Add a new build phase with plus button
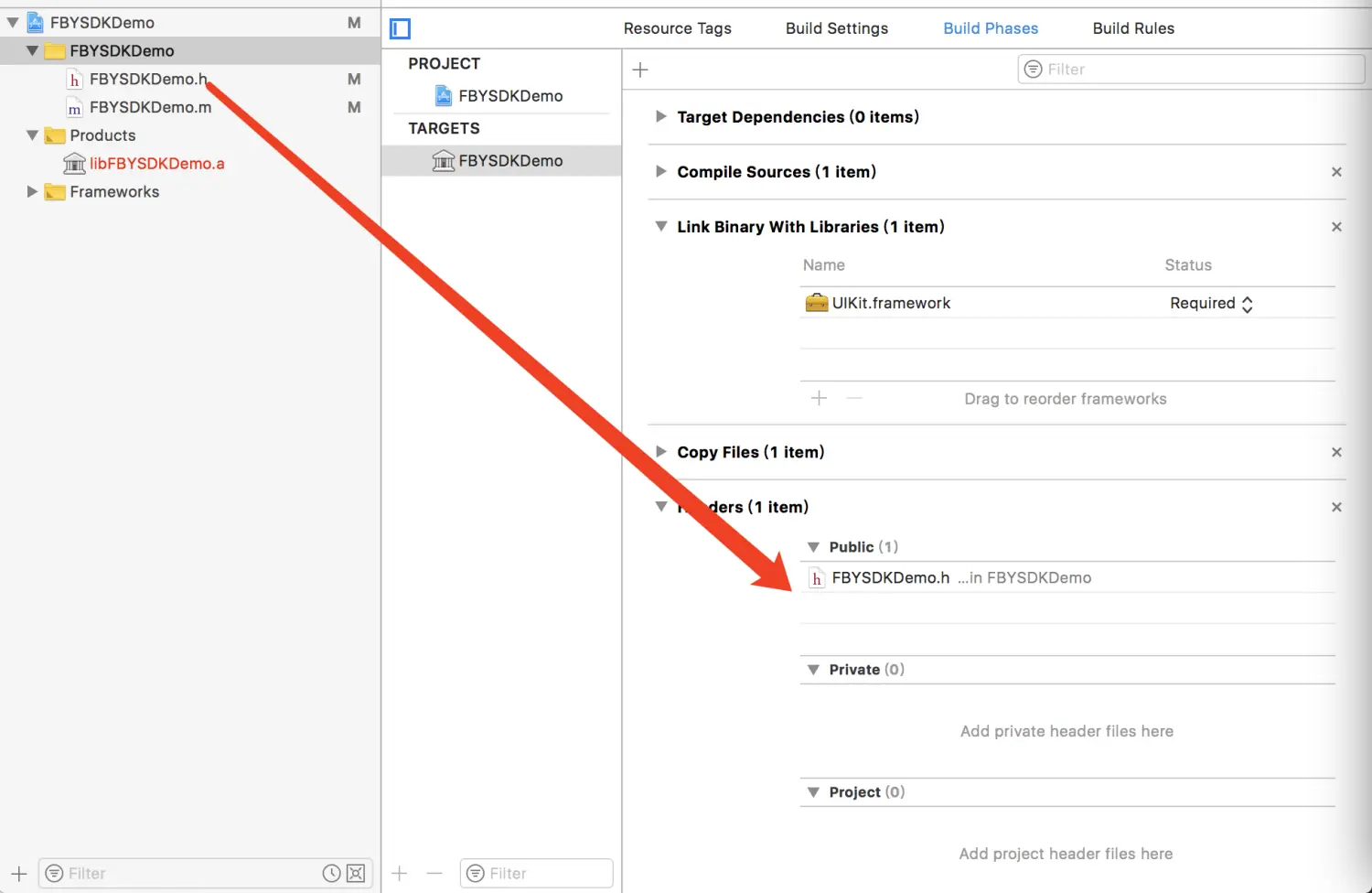Viewport: 1372px width, 893px height. pyautogui.click(x=640, y=70)
